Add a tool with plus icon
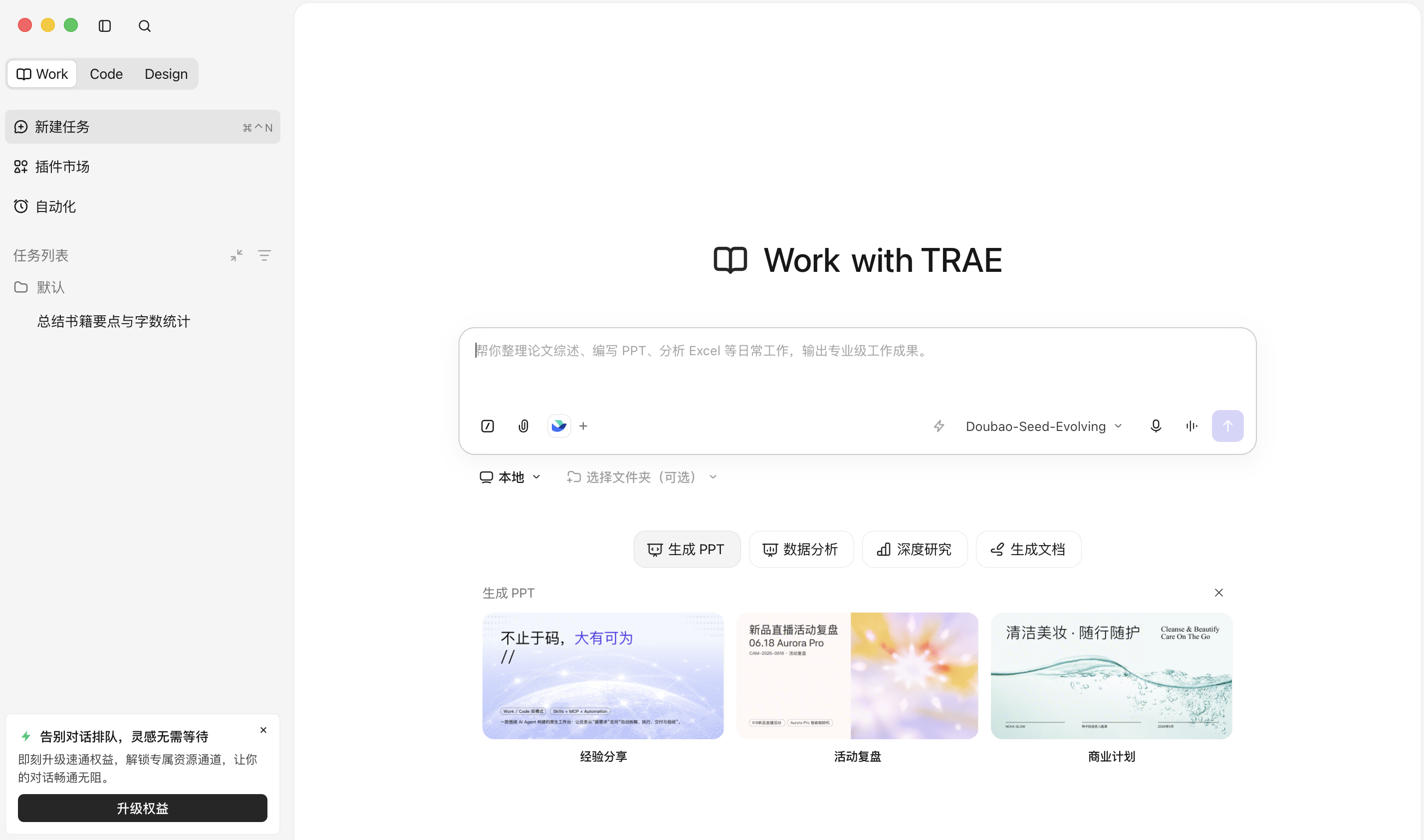 click(583, 426)
